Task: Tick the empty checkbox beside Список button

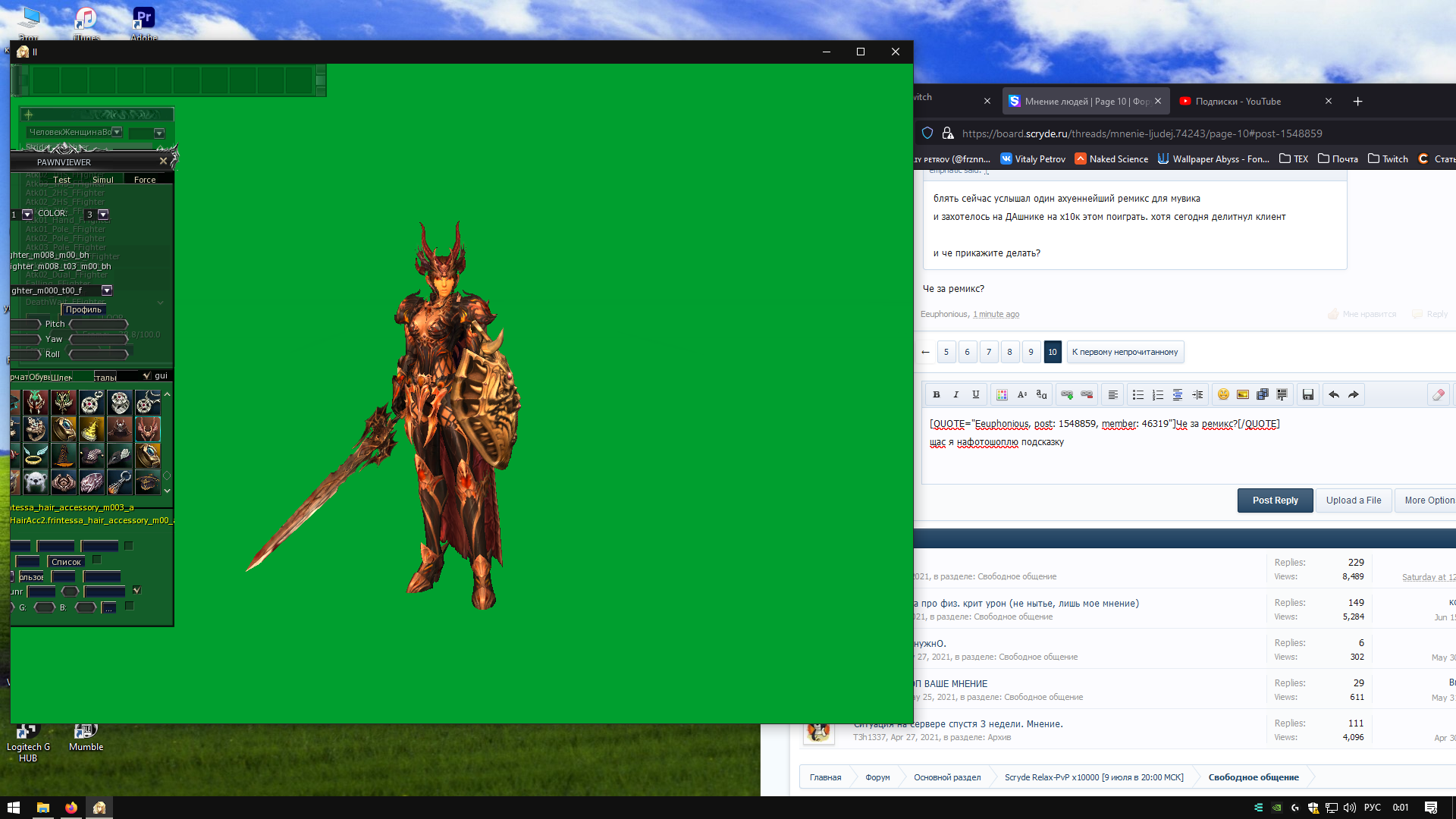Action: [x=97, y=560]
